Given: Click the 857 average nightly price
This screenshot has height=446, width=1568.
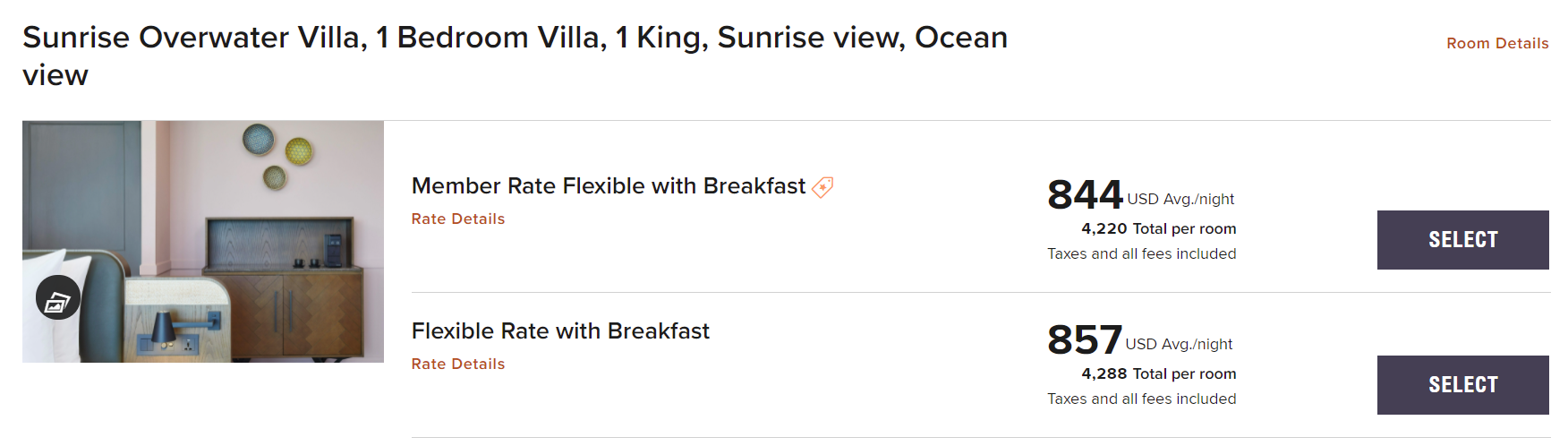Looking at the screenshot, I should click(x=1085, y=340).
